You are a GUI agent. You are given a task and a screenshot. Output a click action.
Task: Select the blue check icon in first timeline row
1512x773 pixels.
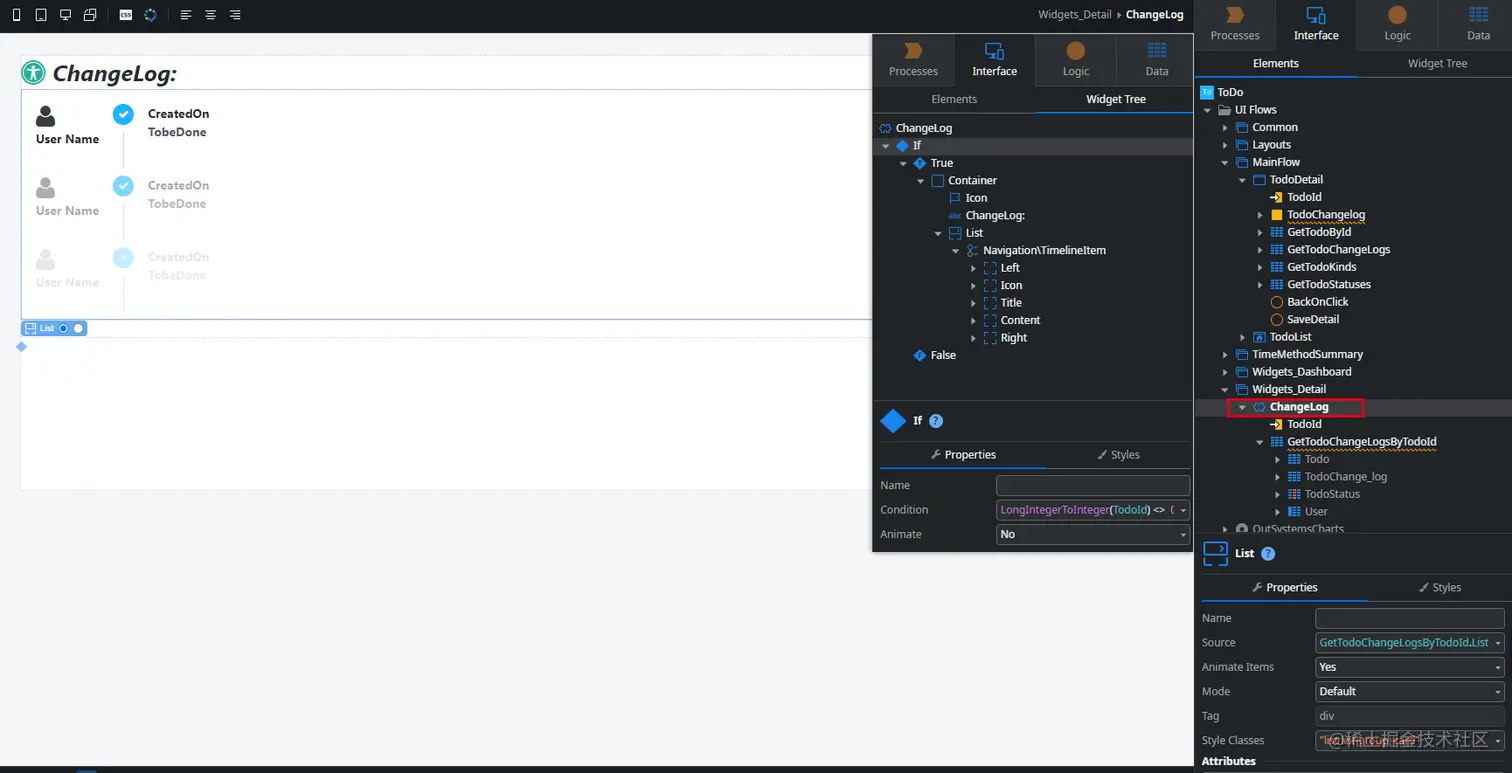[x=123, y=114]
